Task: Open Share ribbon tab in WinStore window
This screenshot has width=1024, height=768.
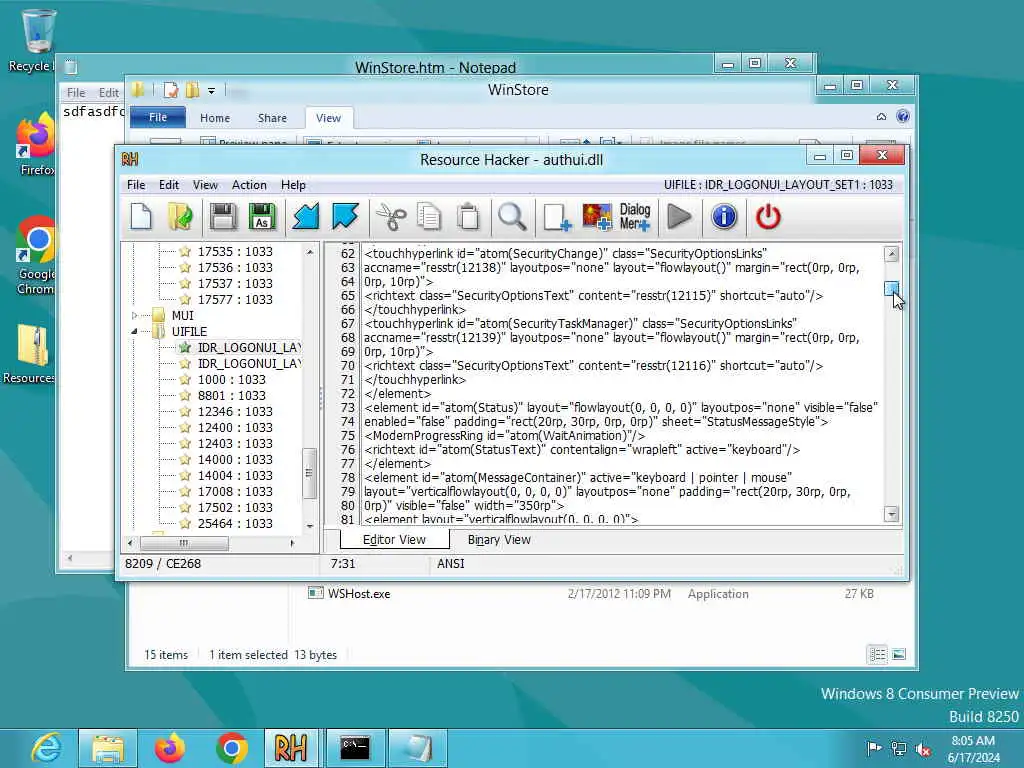Action: click(272, 118)
